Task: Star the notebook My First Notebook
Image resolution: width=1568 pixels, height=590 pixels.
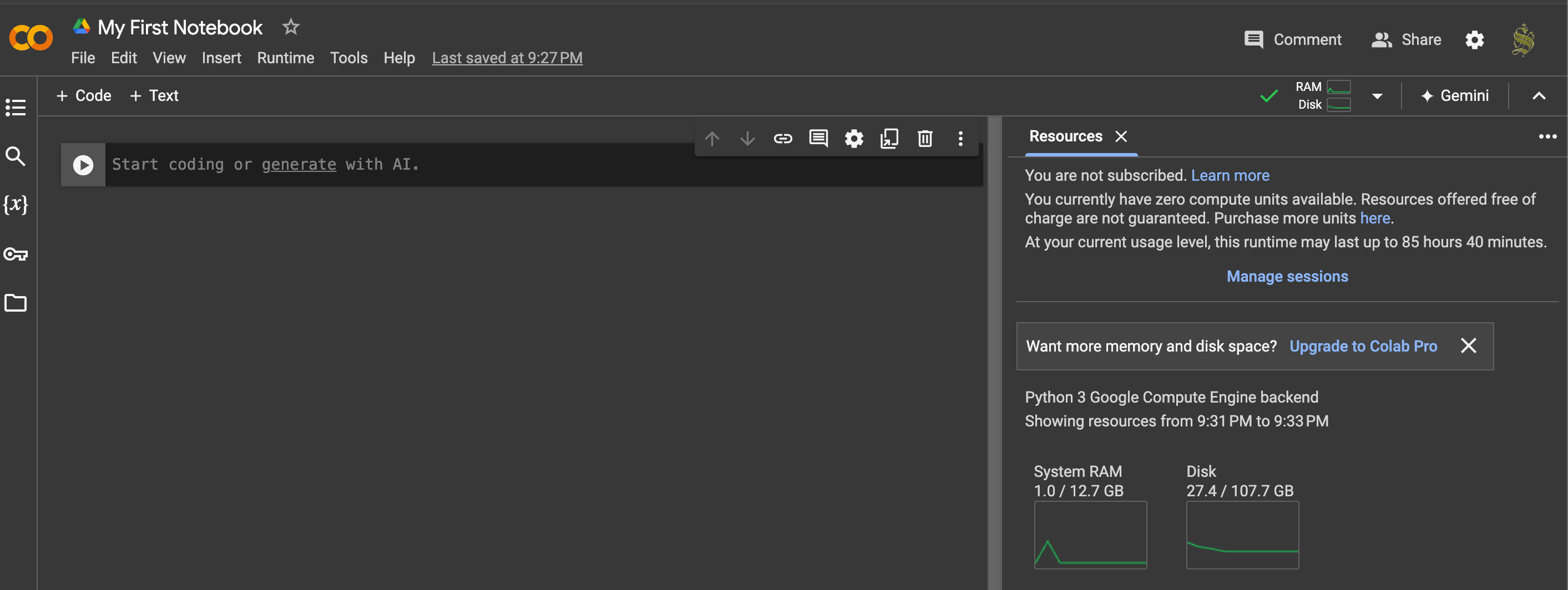Action: point(291,27)
